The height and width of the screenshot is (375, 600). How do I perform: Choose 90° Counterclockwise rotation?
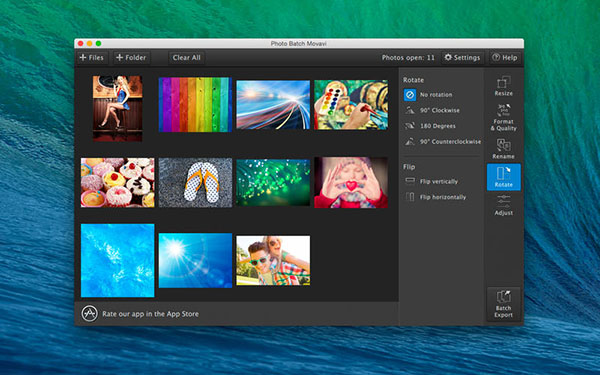click(x=443, y=142)
